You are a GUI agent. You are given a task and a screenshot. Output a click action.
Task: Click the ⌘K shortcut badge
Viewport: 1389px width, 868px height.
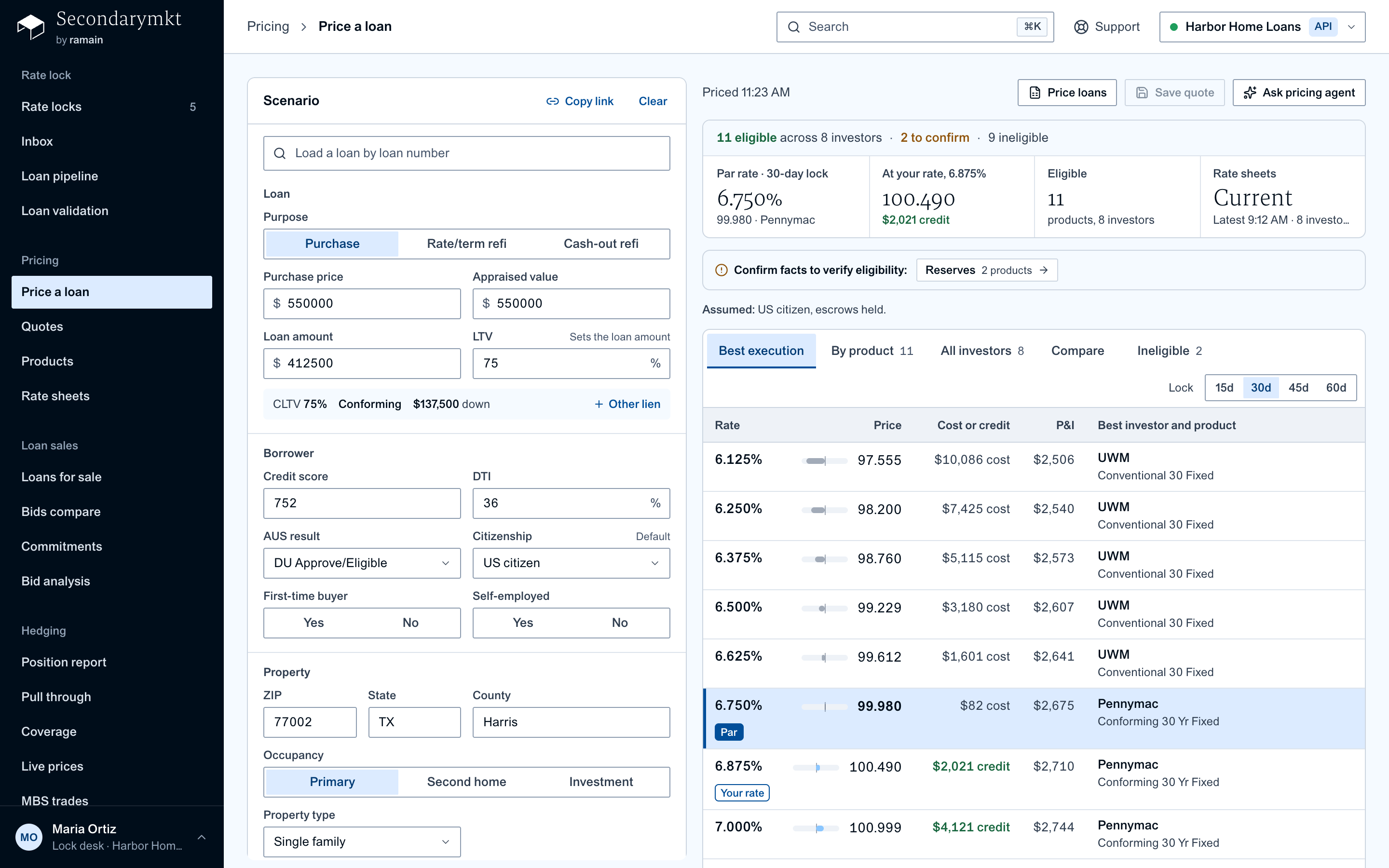point(1032,27)
